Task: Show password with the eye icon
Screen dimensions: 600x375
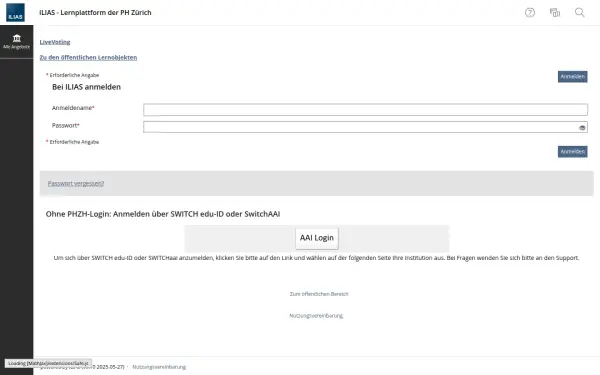Action: 582,128
